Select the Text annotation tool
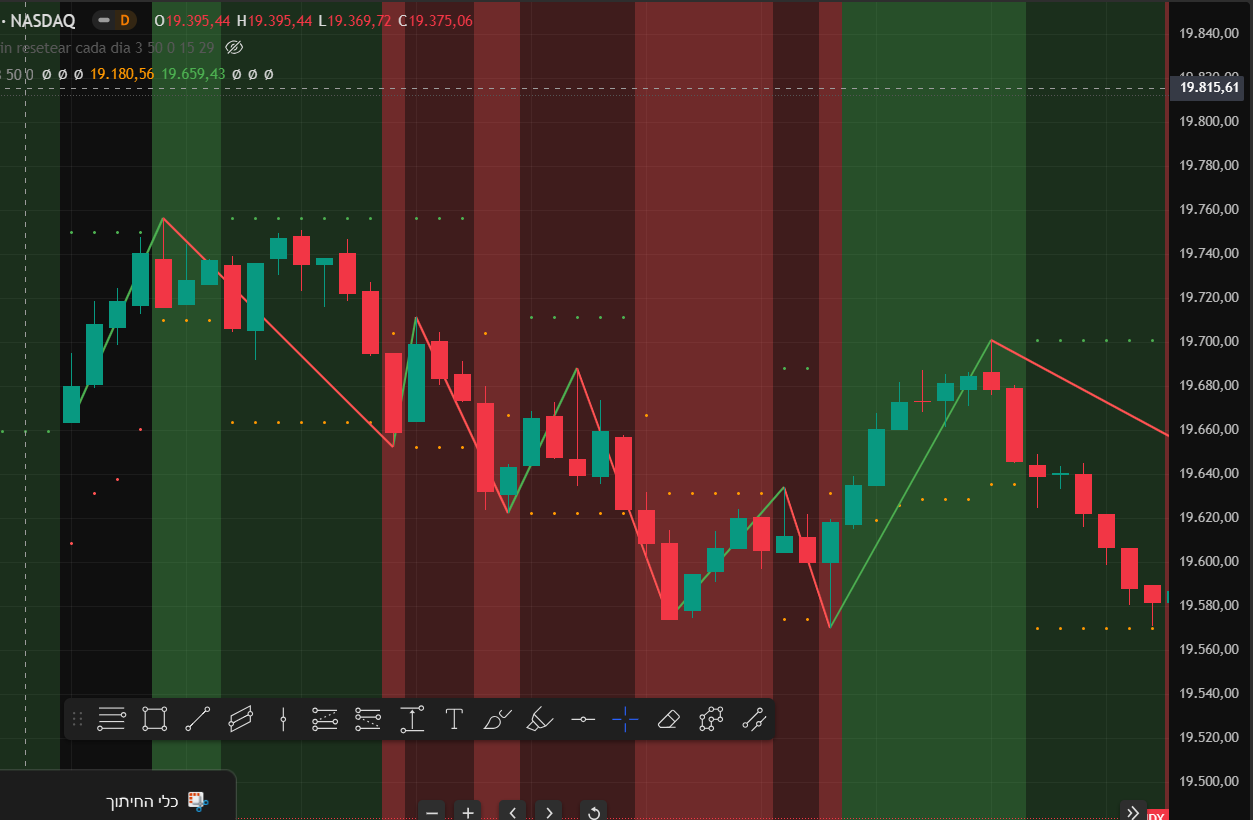1253x820 pixels. pyautogui.click(x=454, y=719)
